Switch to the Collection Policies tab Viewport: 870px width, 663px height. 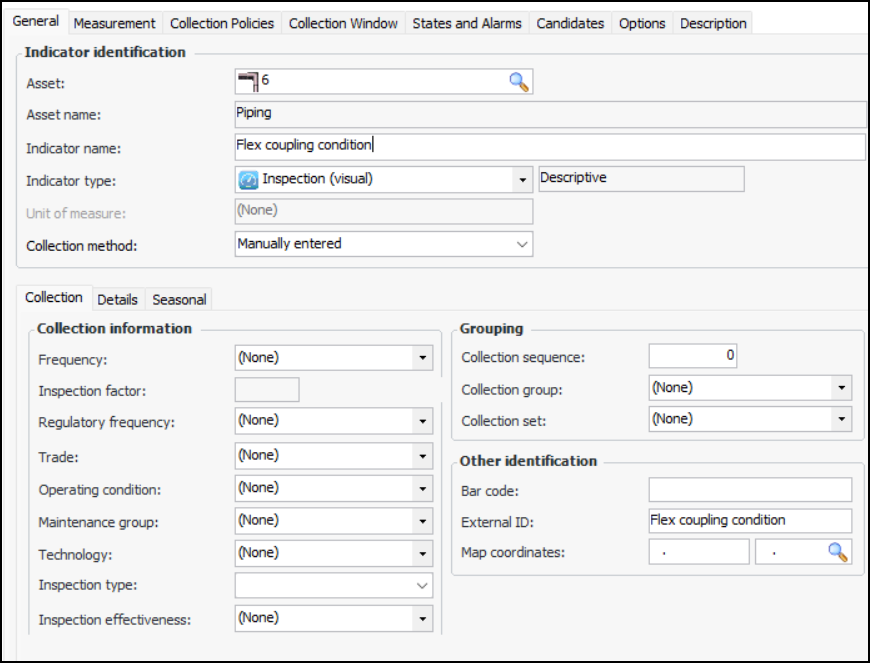point(222,23)
